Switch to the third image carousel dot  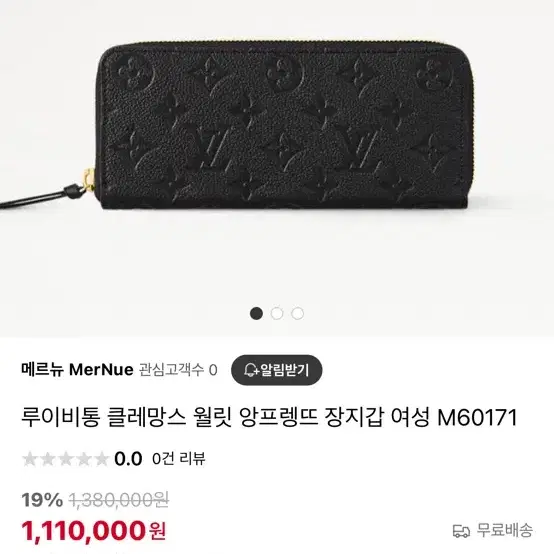click(x=297, y=313)
